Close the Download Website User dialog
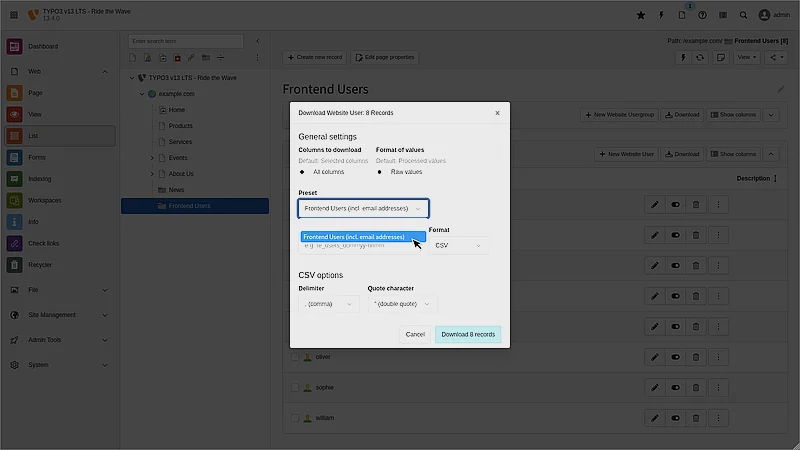 [x=497, y=113]
